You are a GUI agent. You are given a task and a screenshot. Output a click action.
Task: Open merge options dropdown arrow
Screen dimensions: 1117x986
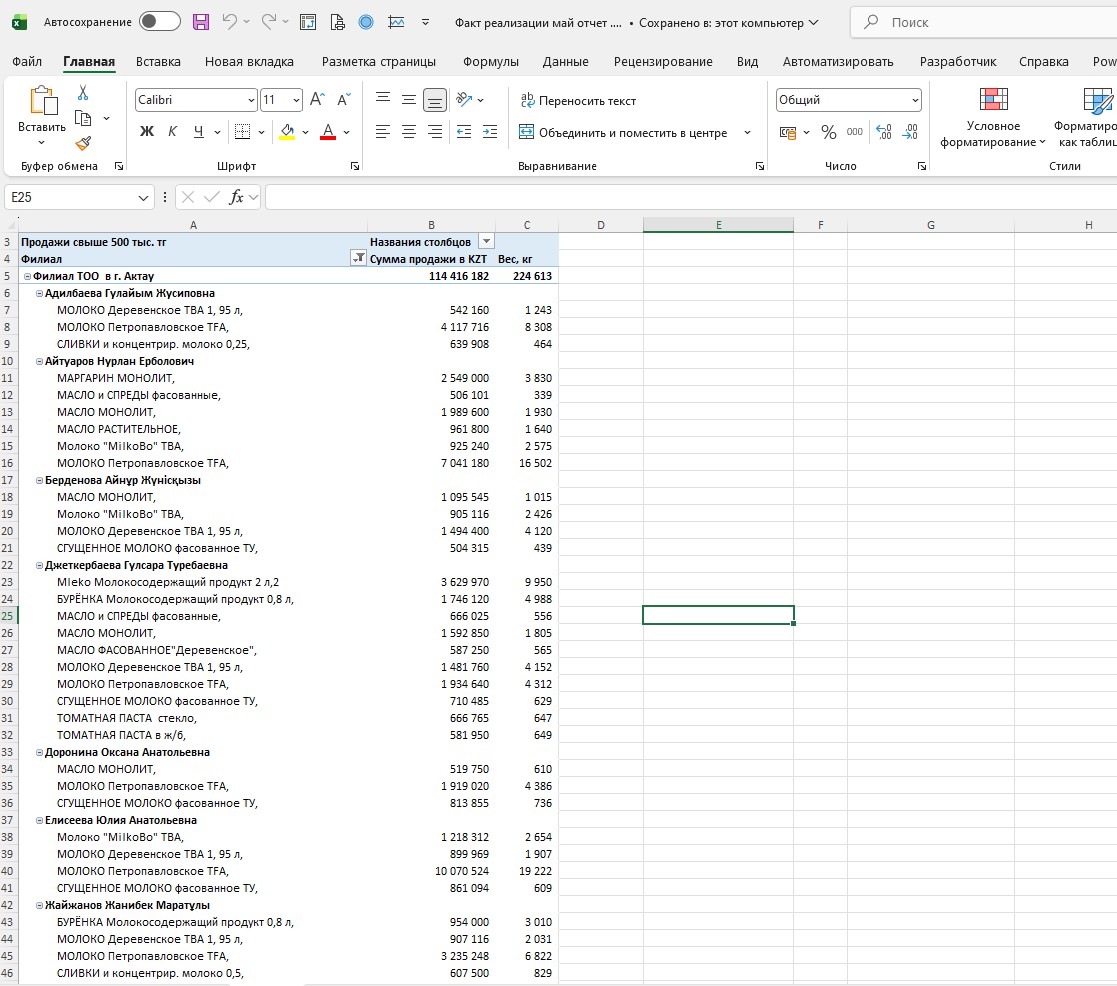tap(747, 133)
